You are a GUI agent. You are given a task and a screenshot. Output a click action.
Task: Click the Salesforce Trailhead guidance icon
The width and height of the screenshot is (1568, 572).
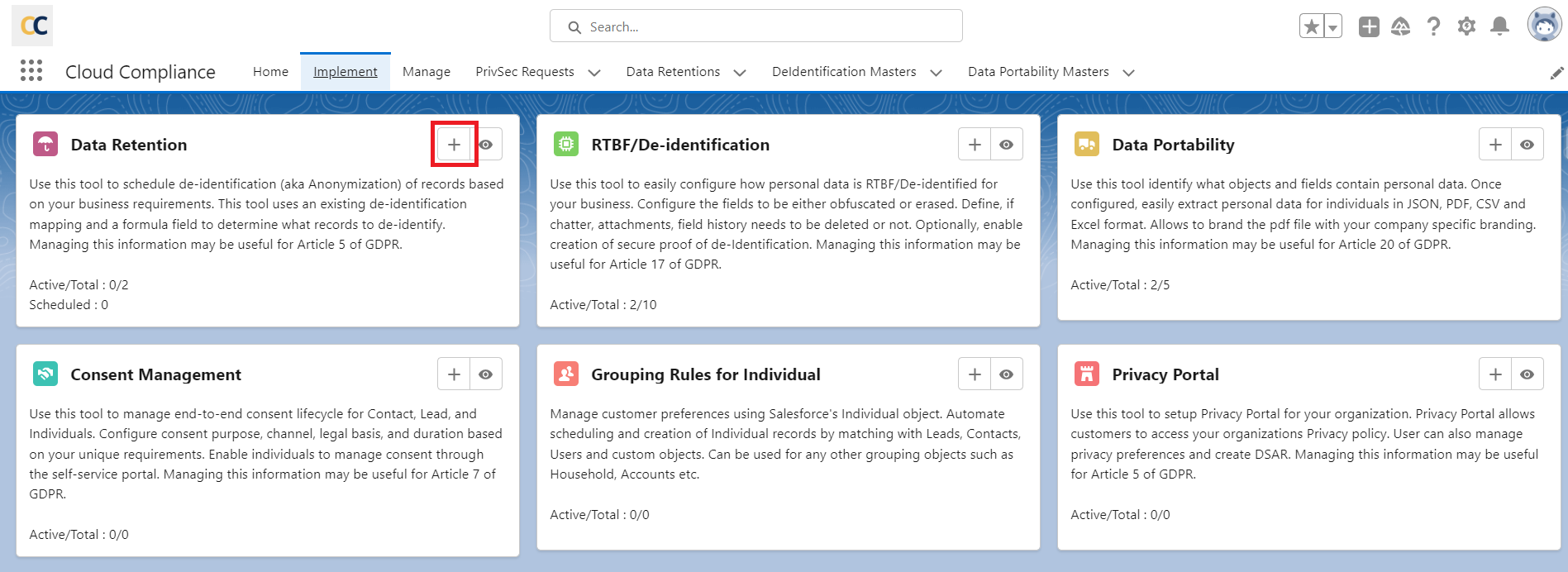1400,26
